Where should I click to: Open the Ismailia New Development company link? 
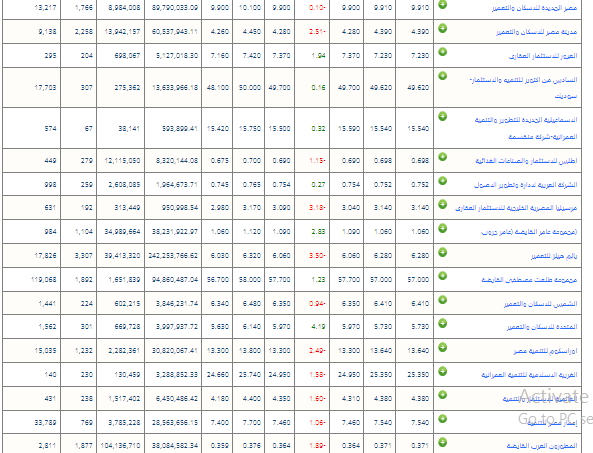pyautogui.click(x=526, y=128)
